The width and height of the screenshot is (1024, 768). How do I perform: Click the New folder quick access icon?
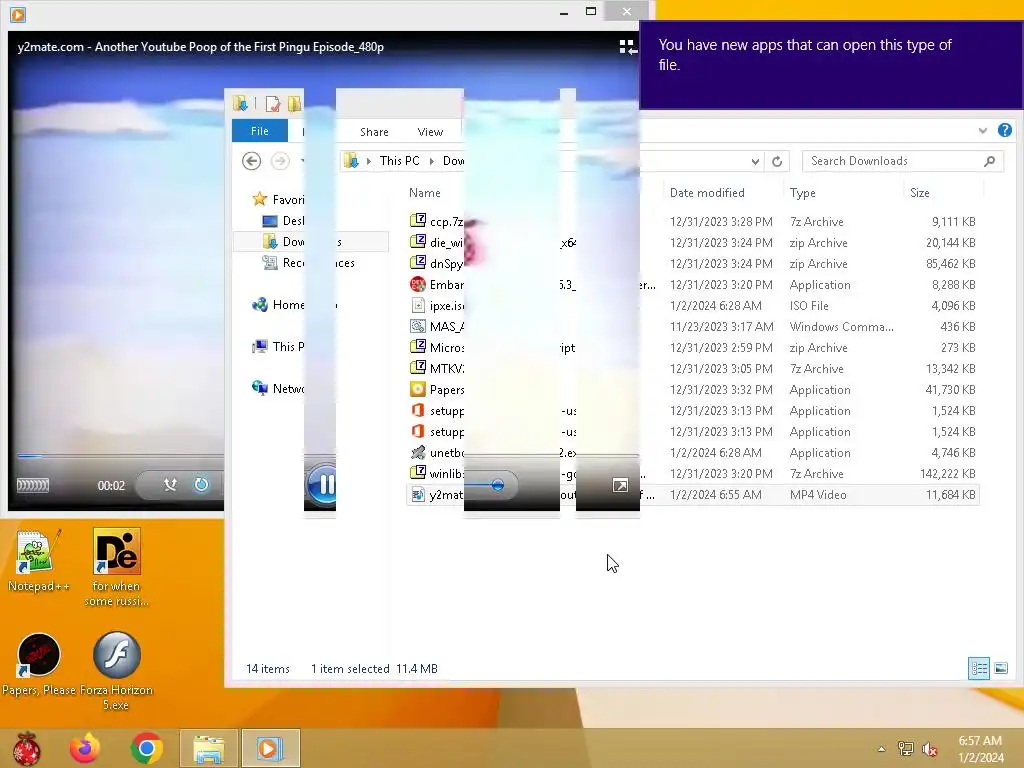point(295,104)
